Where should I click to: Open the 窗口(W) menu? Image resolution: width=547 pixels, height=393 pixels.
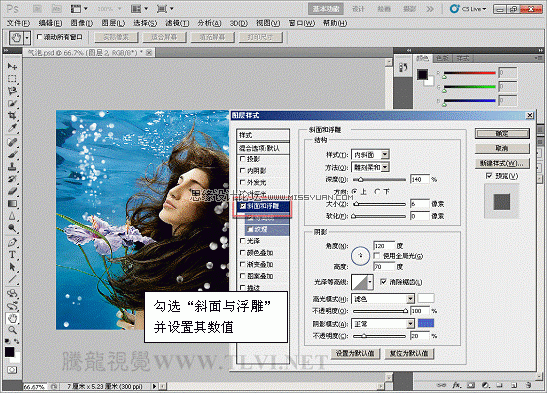pyautogui.click(x=302, y=23)
